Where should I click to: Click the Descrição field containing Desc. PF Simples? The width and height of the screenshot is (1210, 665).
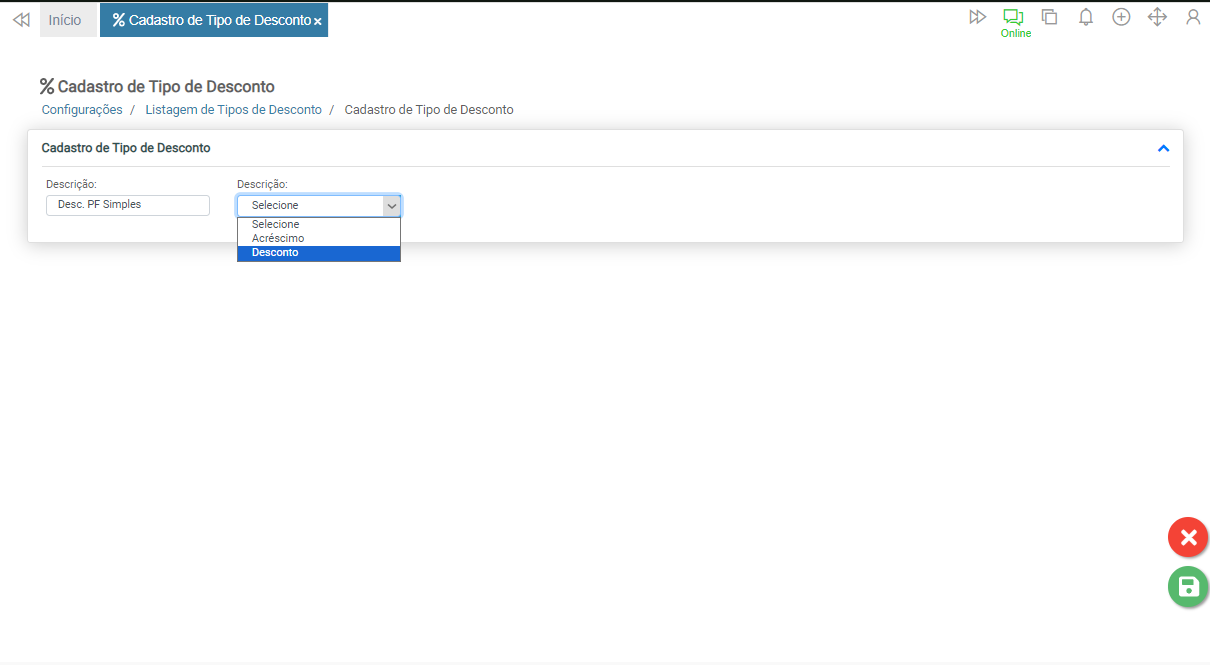pos(128,205)
